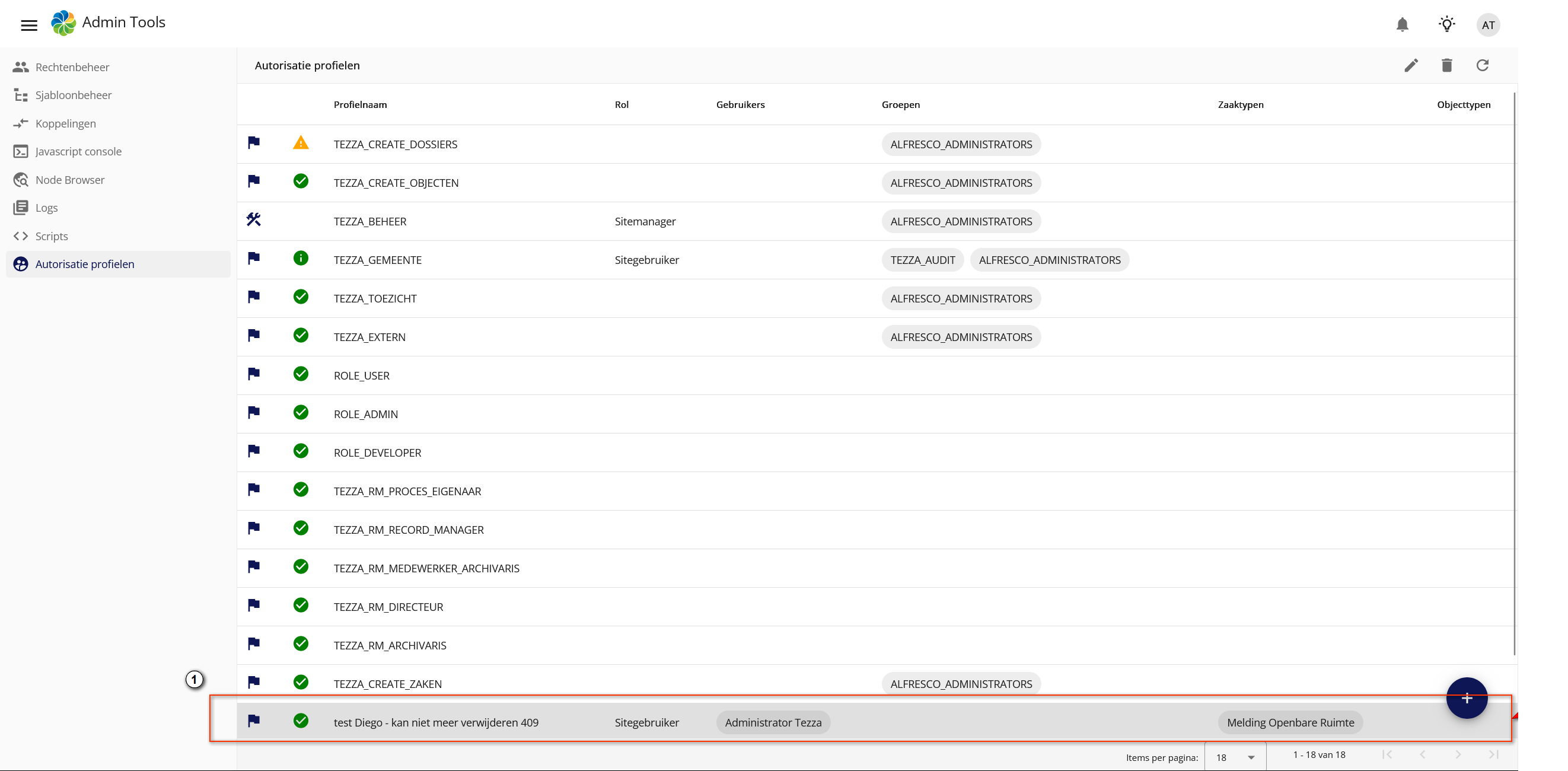The image size is (1568, 771).
Task: Click the flag icon of test Diego row
Action: (x=254, y=721)
